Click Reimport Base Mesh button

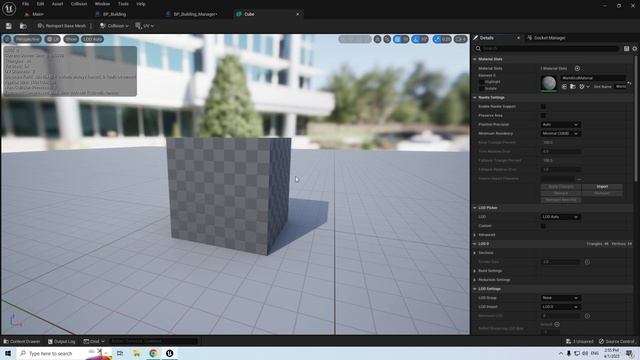62,26
